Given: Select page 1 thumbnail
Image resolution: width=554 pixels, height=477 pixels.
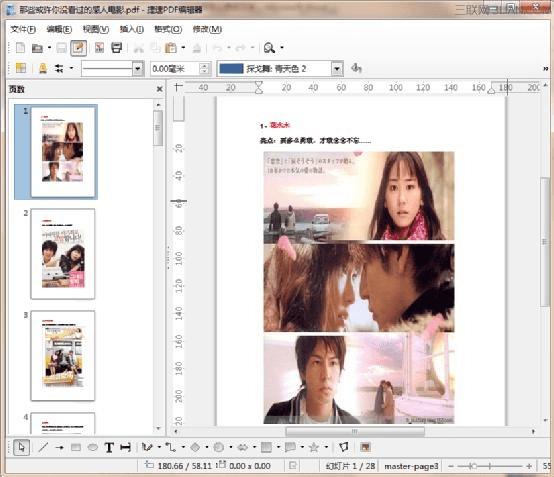Looking at the screenshot, I should [63, 152].
